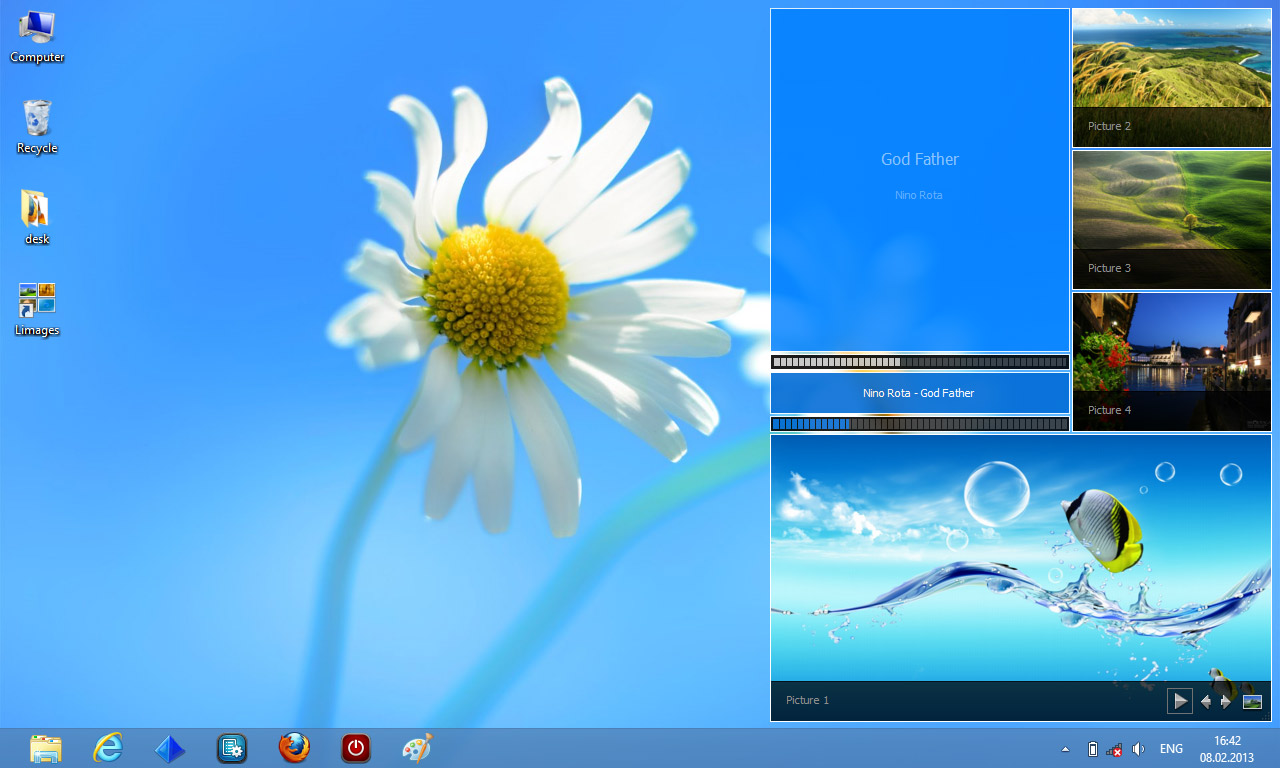Open the ENG language selector
Viewport: 1280px width, 768px height.
(x=1171, y=749)
